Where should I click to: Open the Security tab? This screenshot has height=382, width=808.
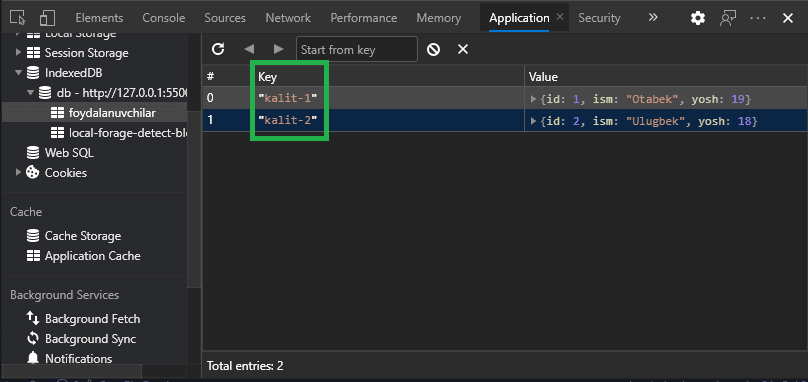point(599,18)
